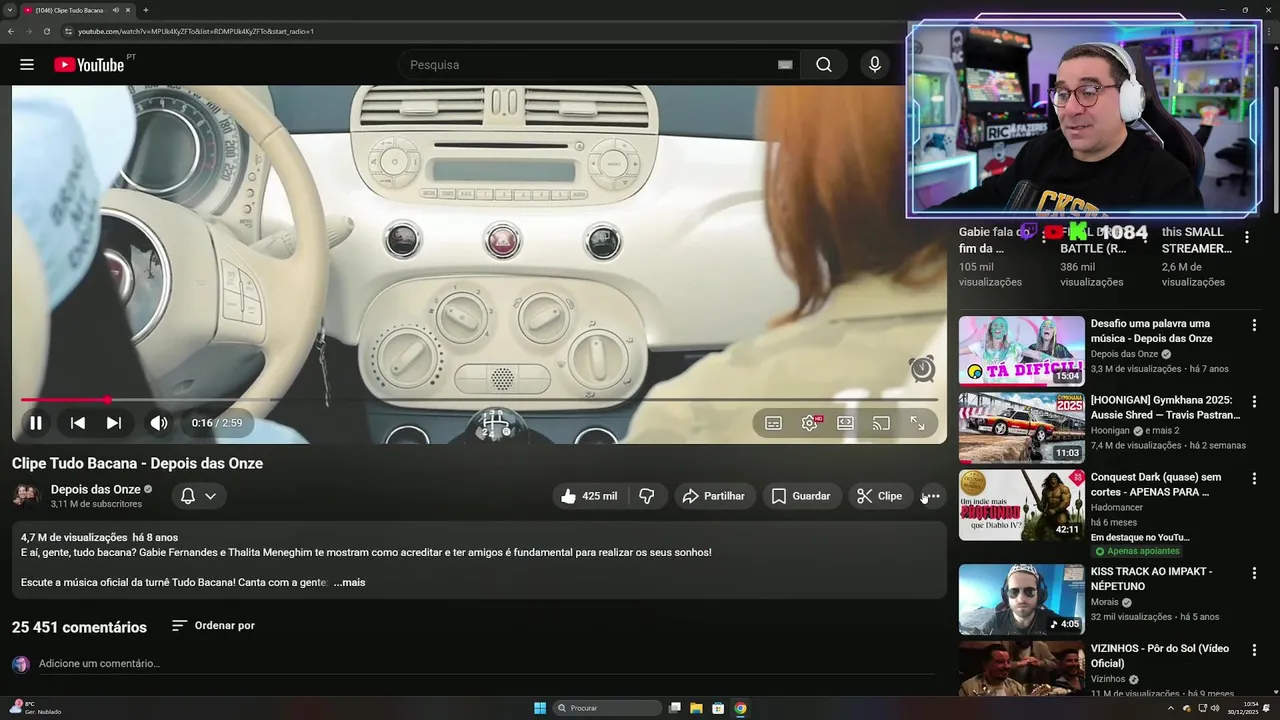Viewport: 1280px width, 720px height.
Task: Open Chrome from the taskbar
Action: click(x=740, y=708)
